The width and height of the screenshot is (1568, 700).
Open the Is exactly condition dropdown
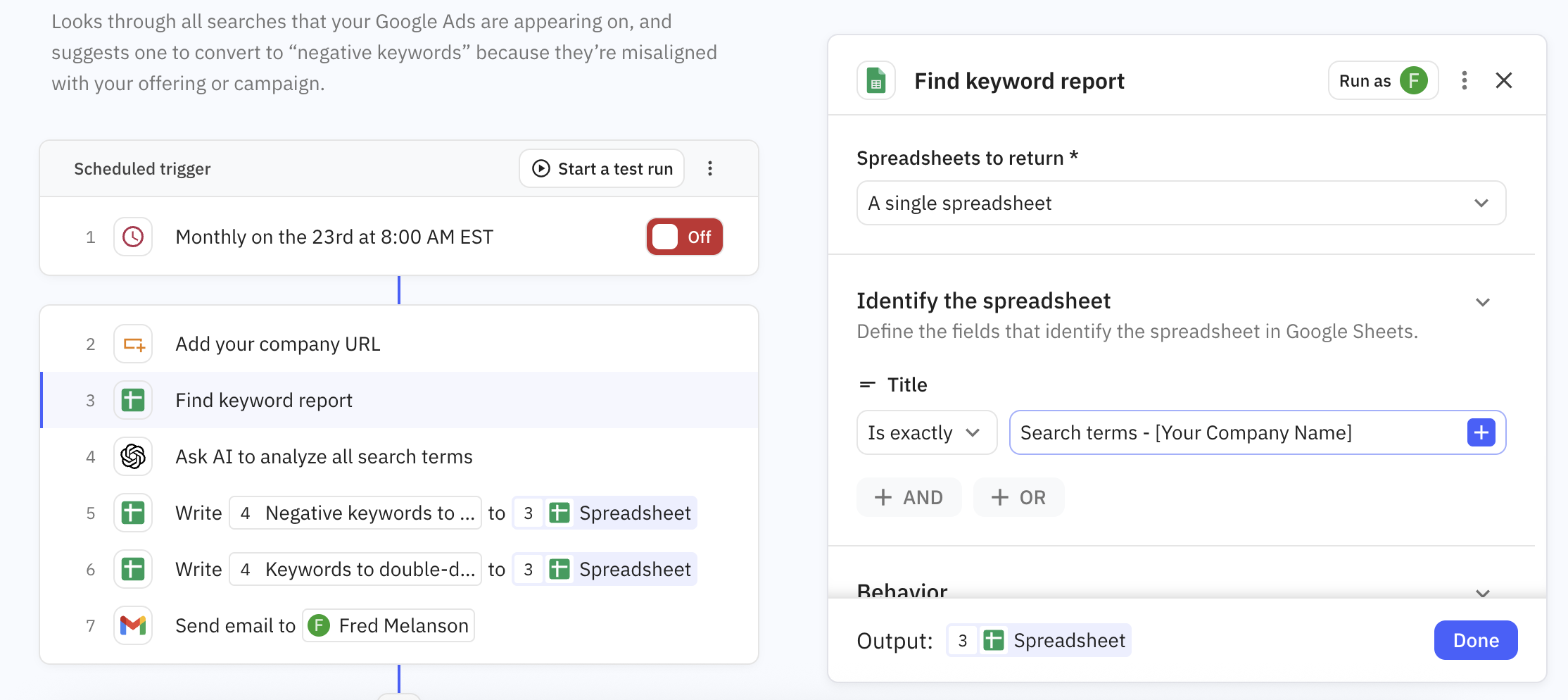(926, 432)
